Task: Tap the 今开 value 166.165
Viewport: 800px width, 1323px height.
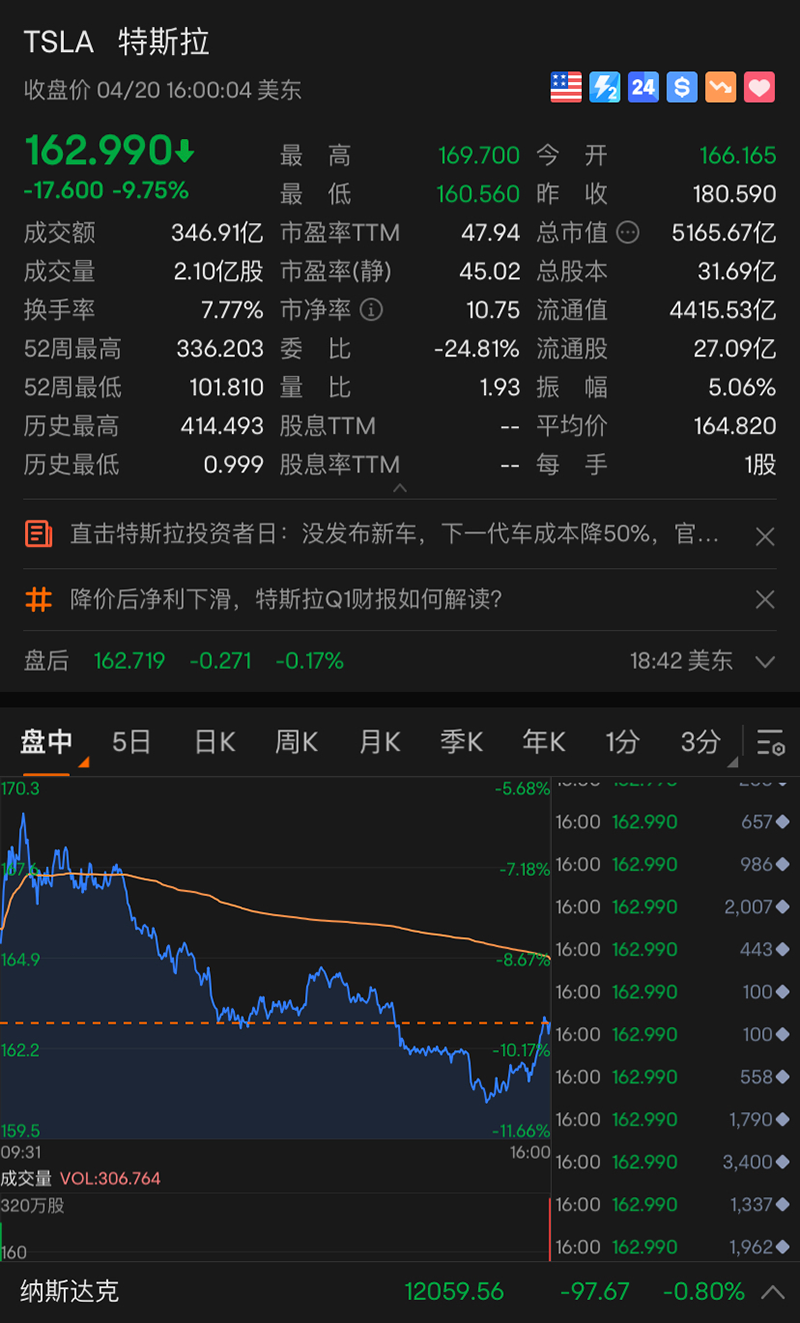Action: click(738, 156)
